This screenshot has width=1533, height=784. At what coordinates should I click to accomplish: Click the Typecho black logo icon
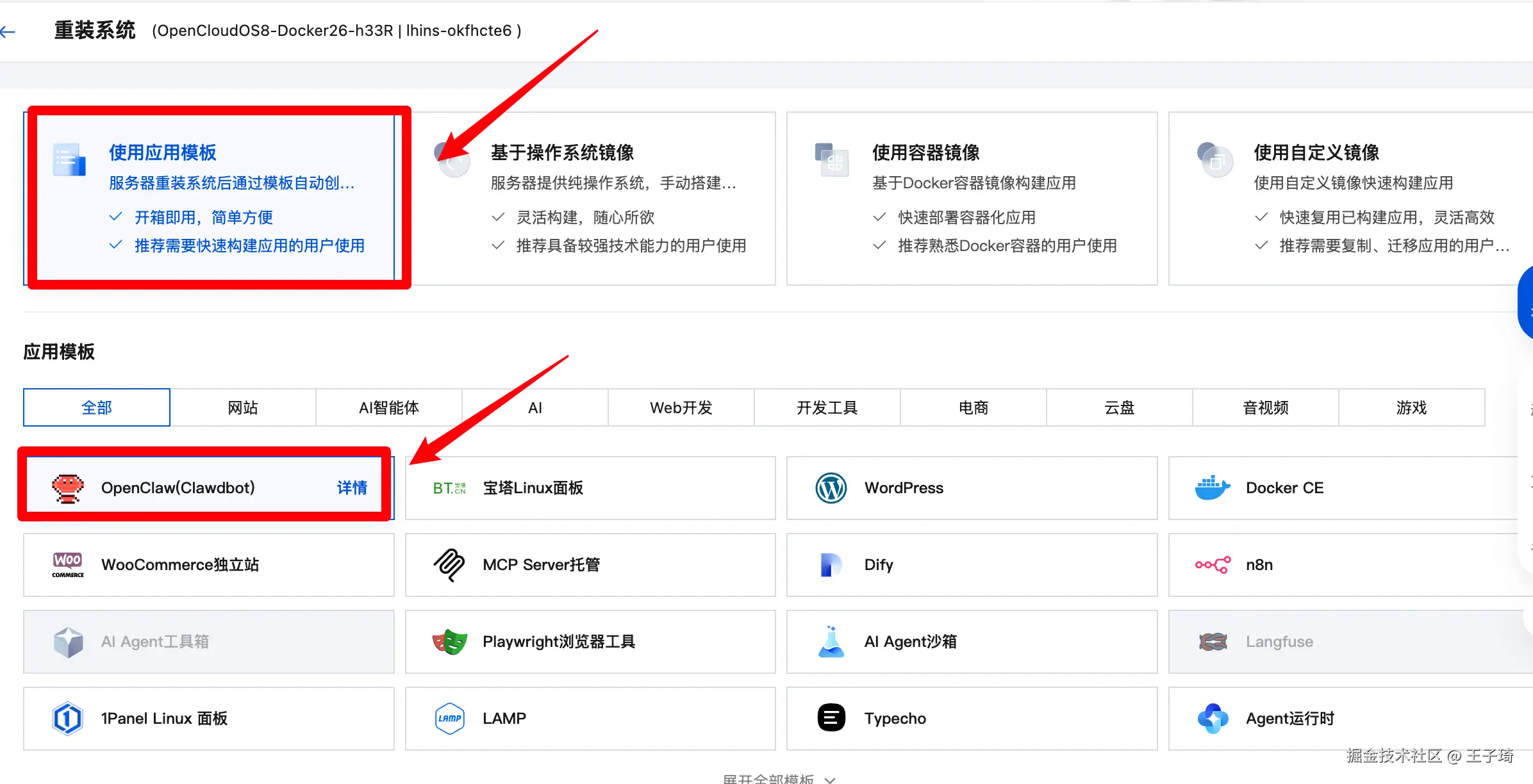831,718
